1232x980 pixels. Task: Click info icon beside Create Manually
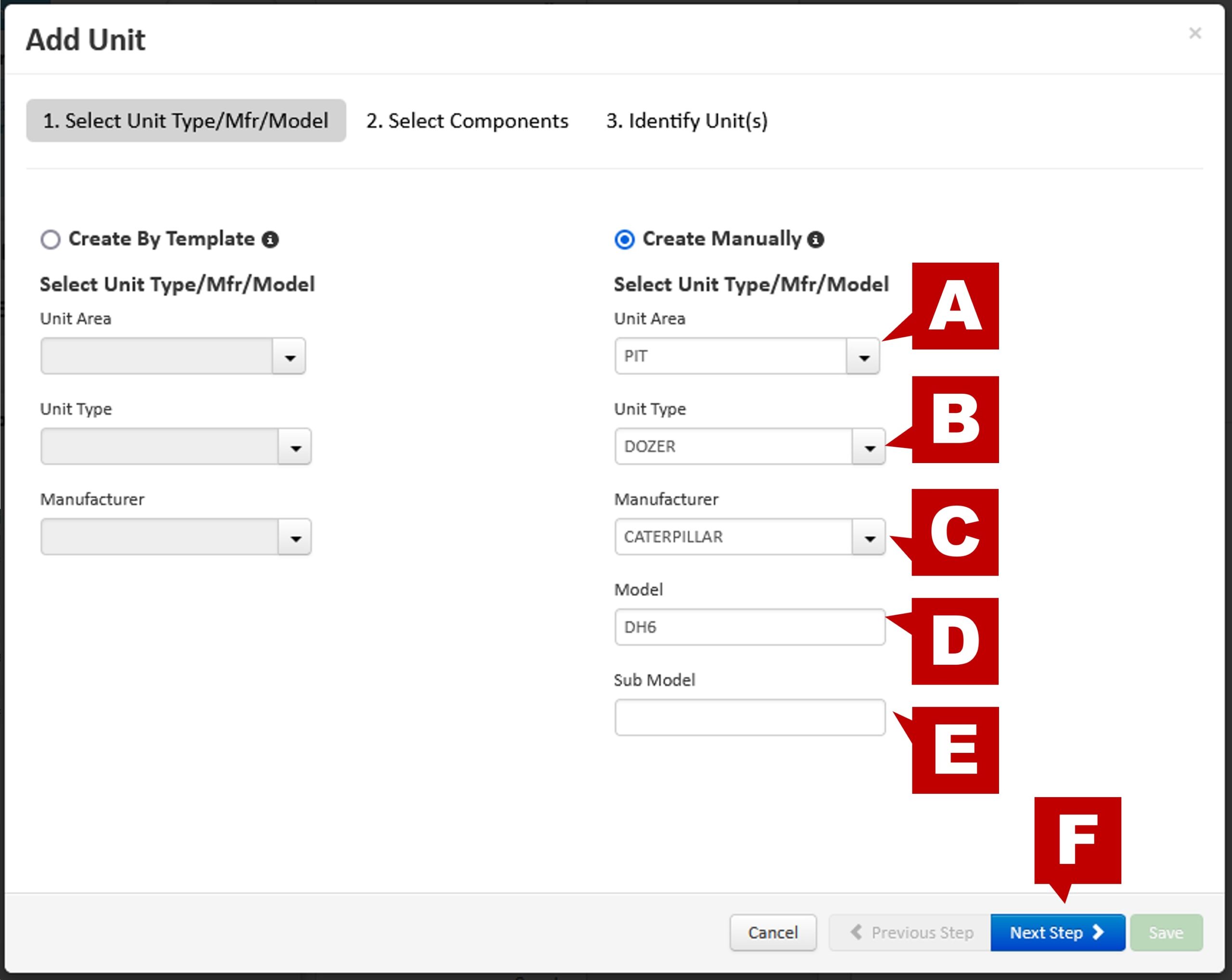tap(815, 239)
